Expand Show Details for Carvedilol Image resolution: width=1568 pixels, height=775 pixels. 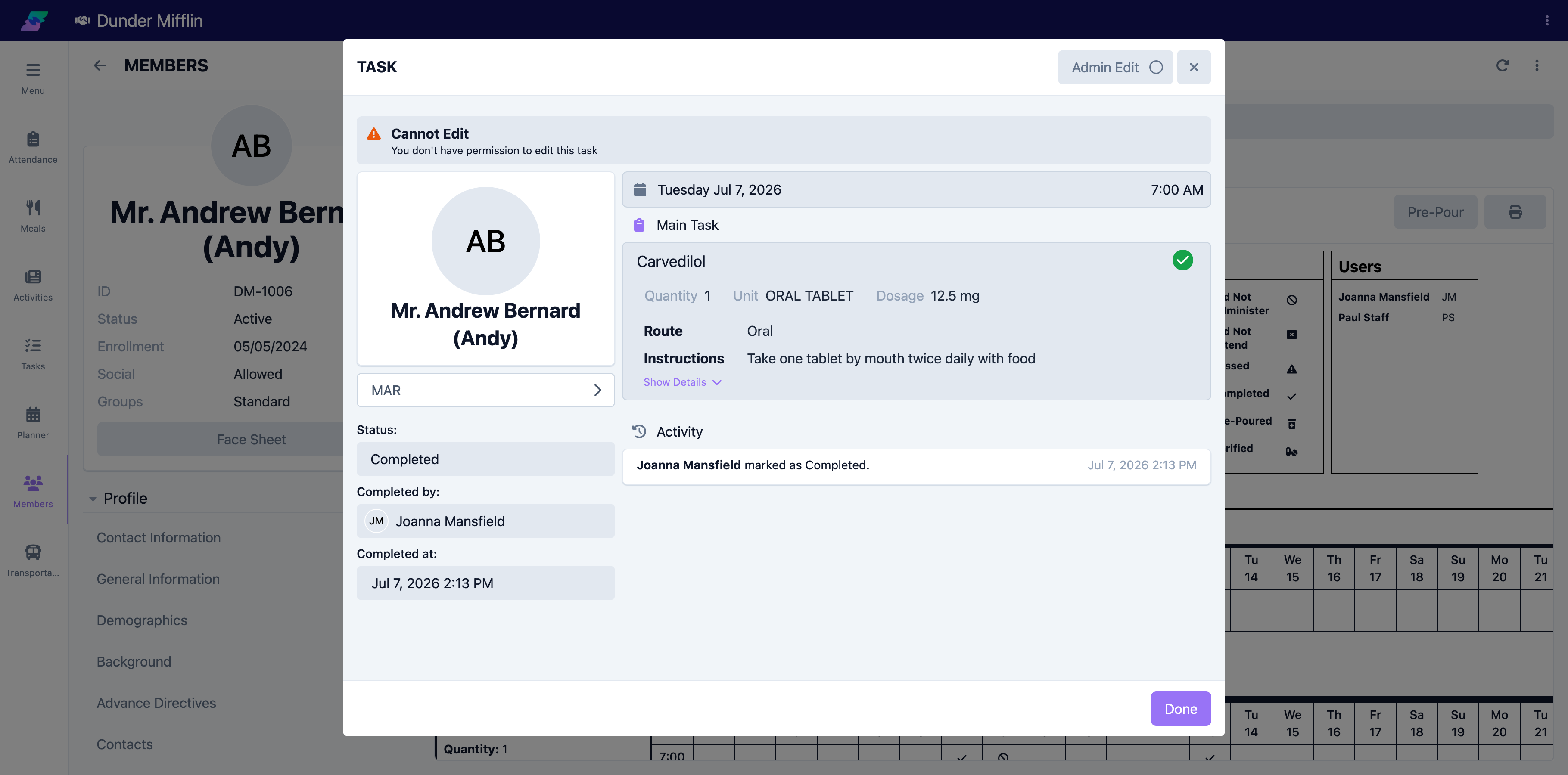682,382
